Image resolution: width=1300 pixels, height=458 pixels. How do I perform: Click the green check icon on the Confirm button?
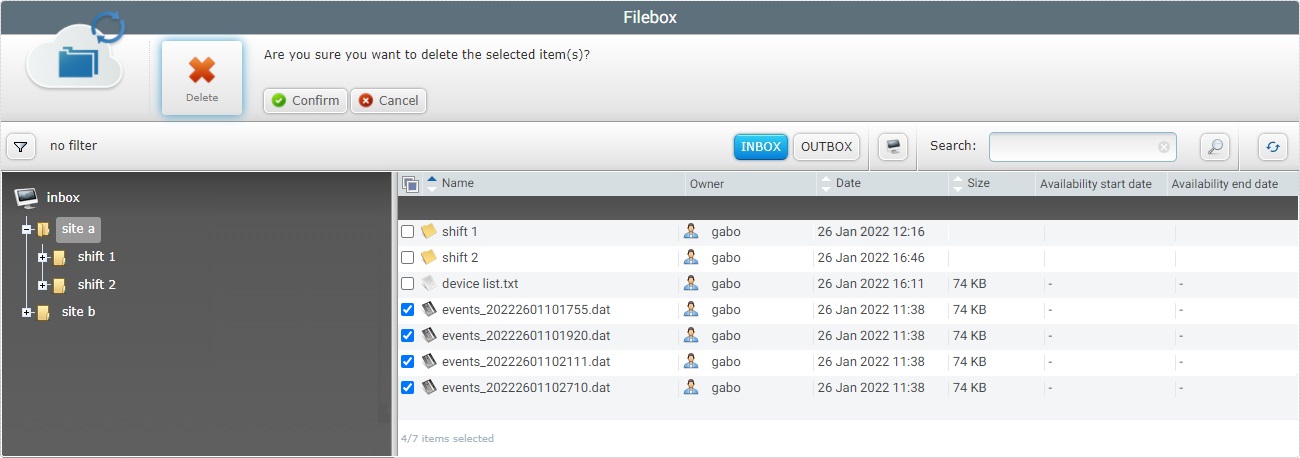[x=279, y=101]
